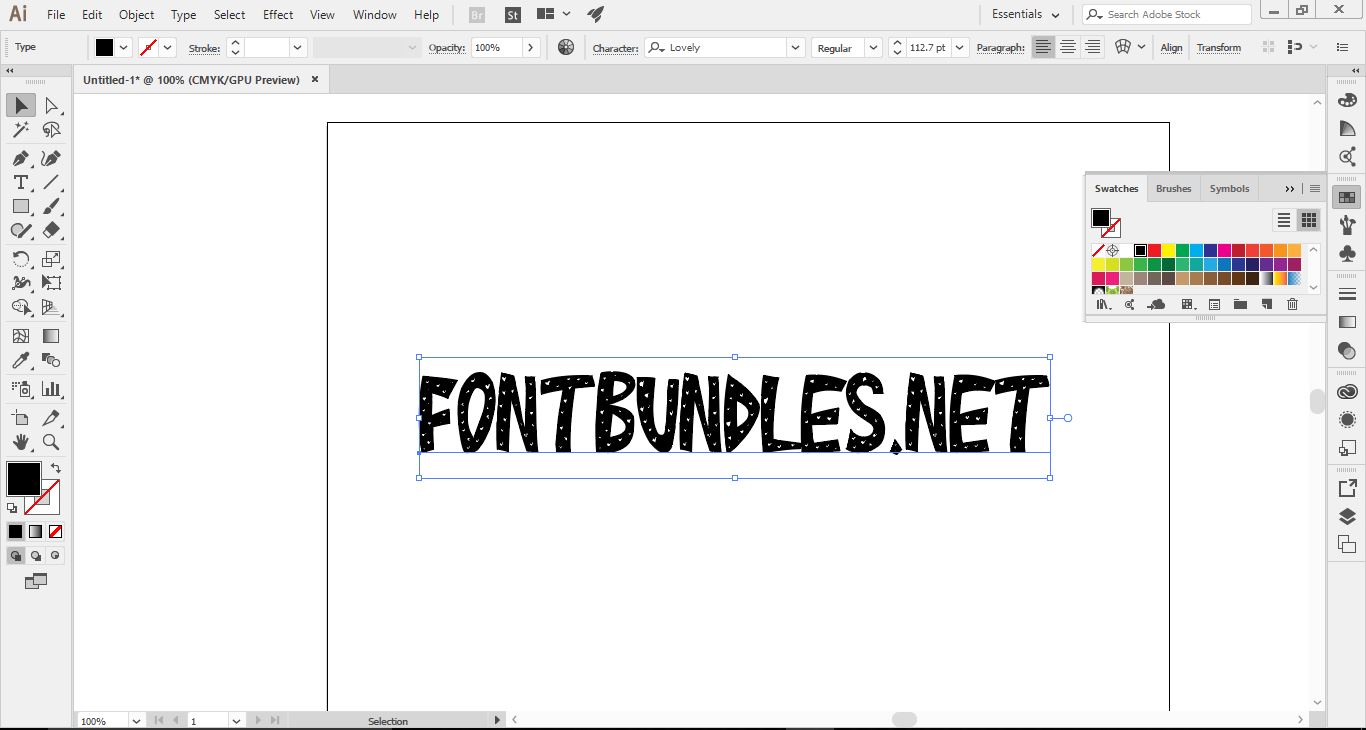Switch to Color fill mode button

(15, 532)
